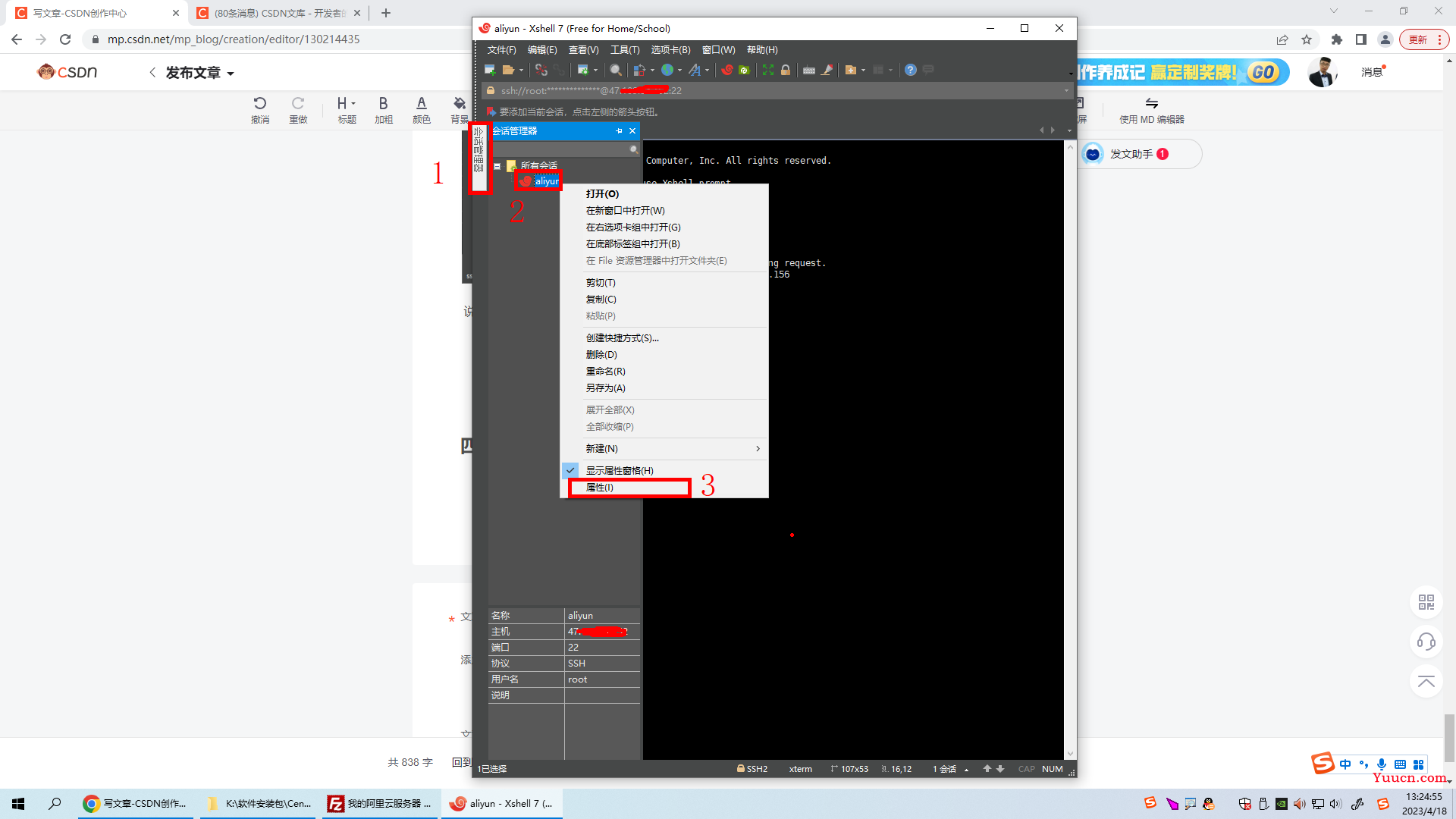Click the CSDN bold B icon
This screenshot has width=1456, height=819.
coord(384,103)
